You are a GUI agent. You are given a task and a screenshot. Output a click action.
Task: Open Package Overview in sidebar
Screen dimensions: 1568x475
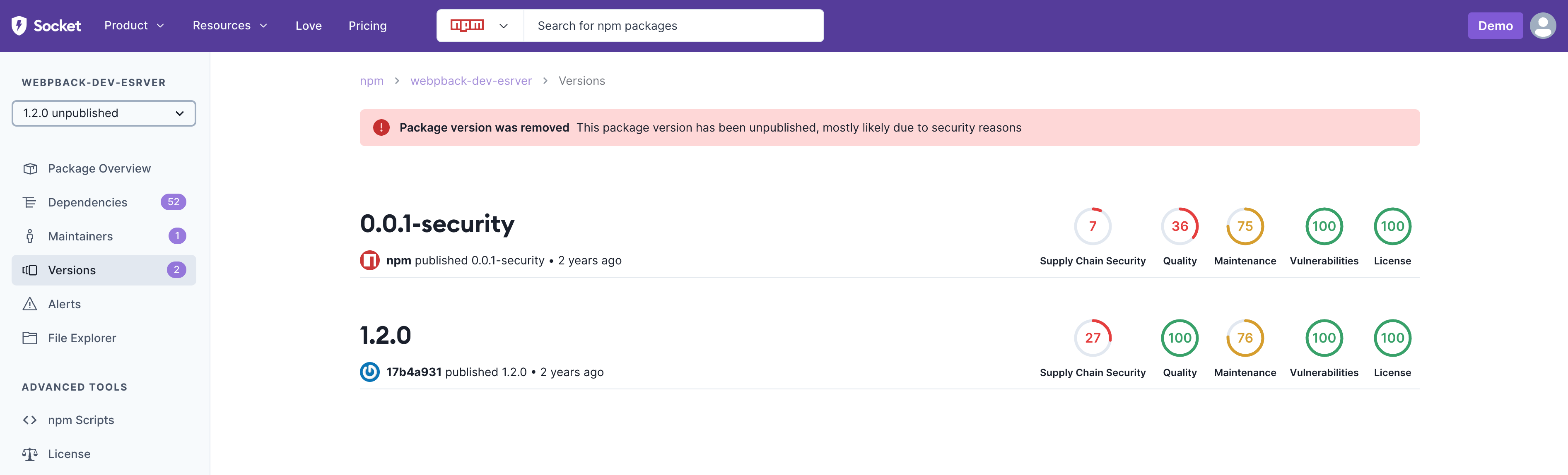[104, 168]
